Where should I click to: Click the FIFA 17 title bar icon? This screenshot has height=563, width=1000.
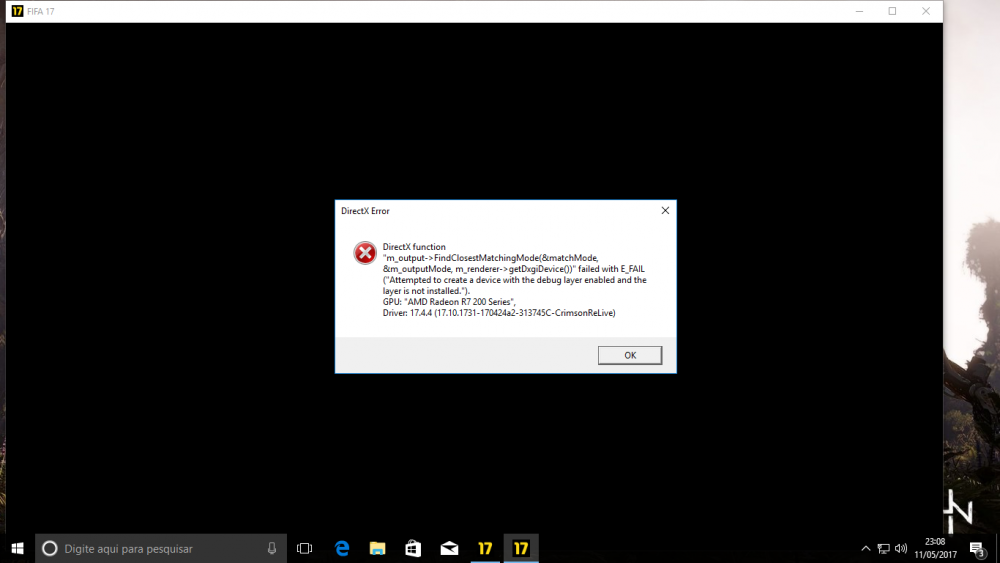point(17,11)
